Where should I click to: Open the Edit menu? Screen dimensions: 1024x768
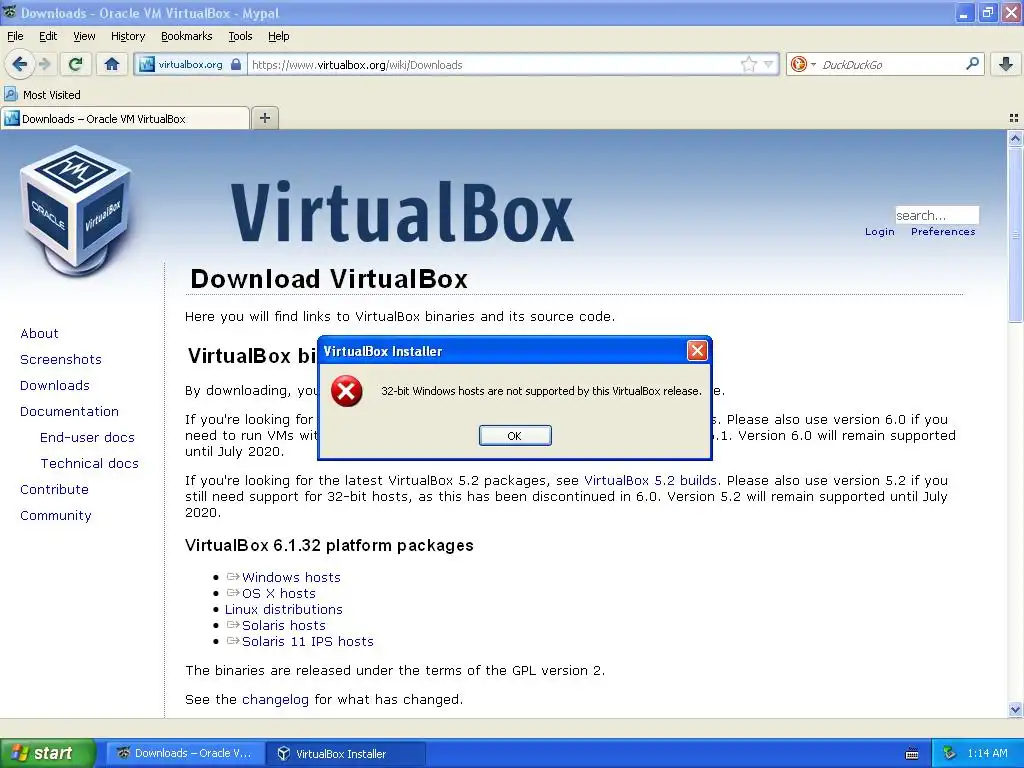point(48,36)
